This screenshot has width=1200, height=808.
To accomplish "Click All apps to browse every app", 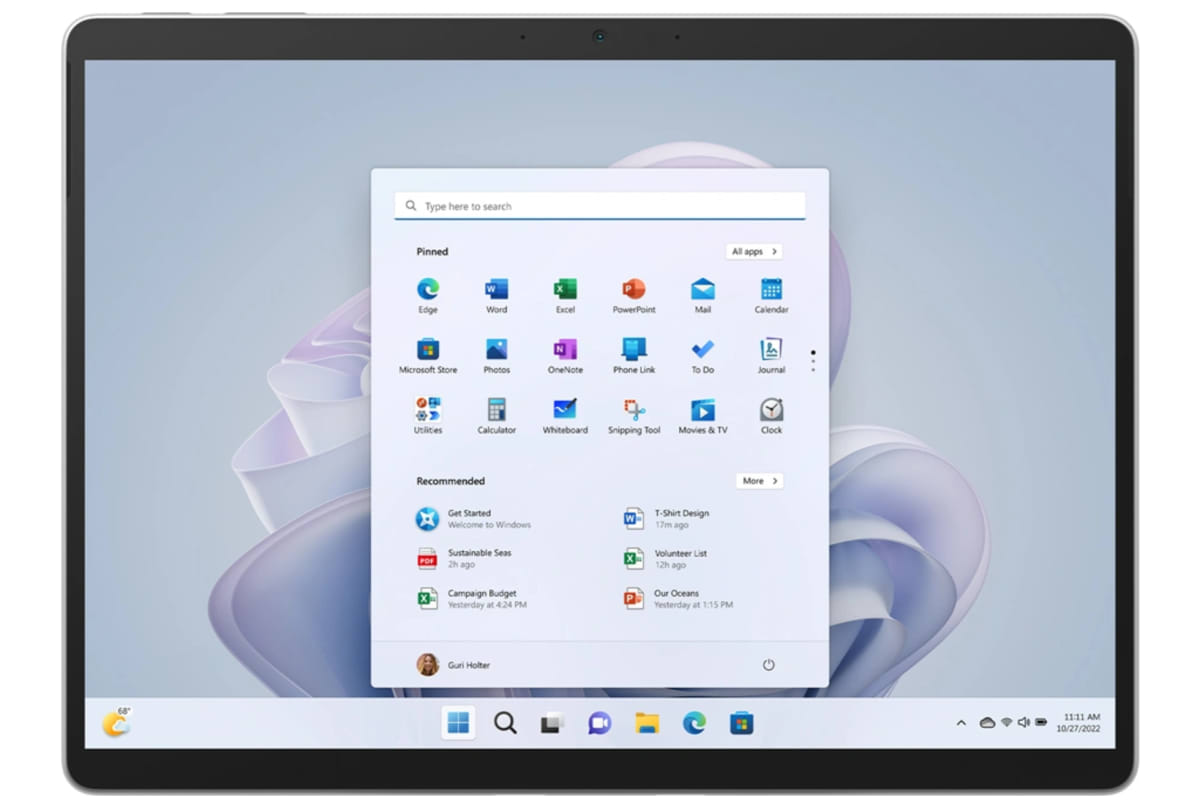I will click(x=755, y=251).
